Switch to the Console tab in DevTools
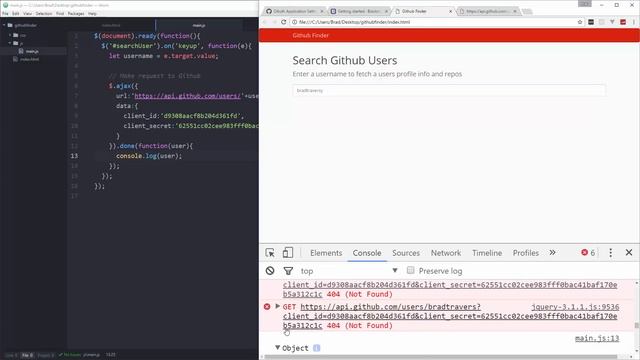Screen dimensions: 640x360 click(x=367, y=253)
